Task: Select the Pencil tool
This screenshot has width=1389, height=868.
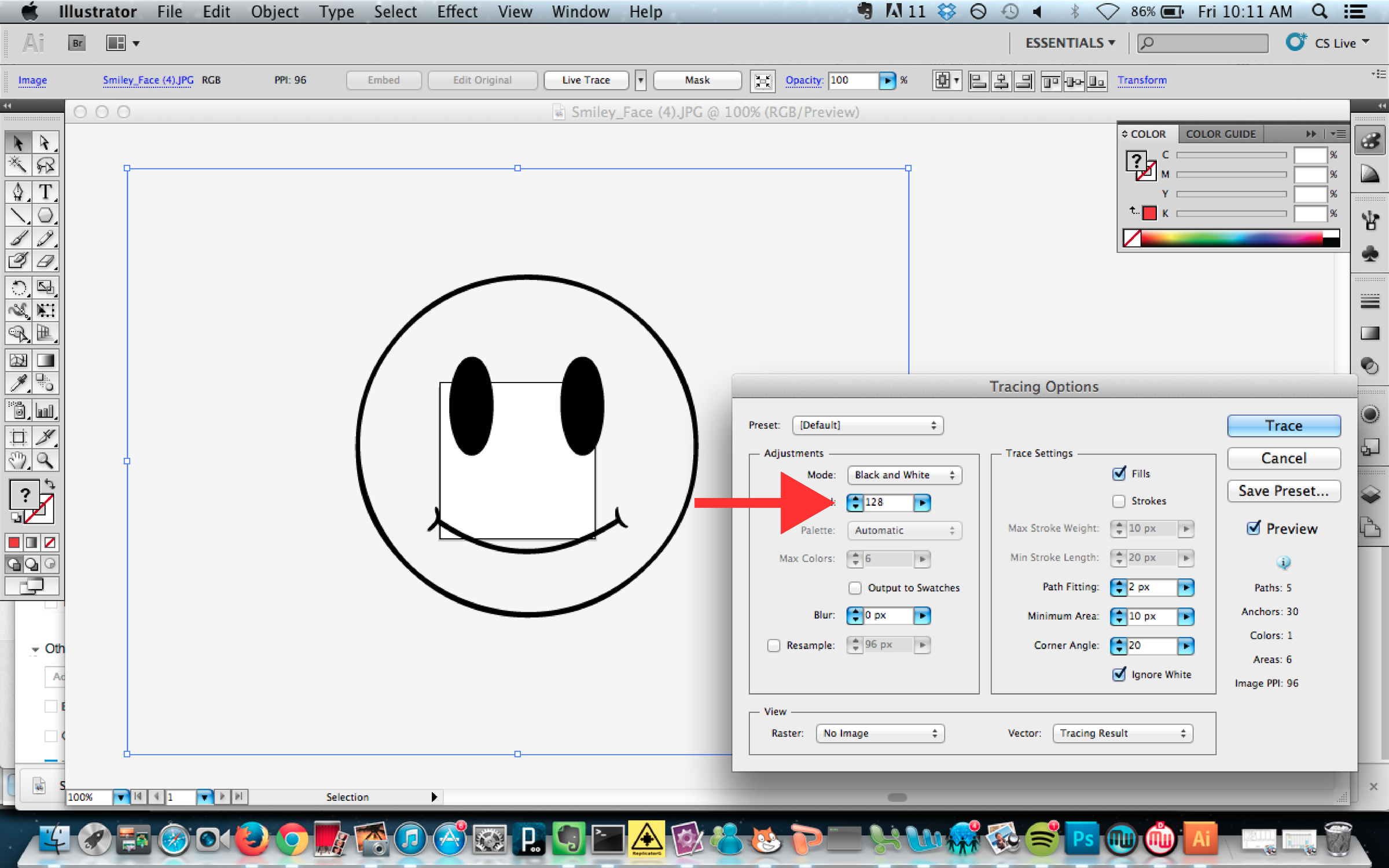Action: (x=45, y=238)
